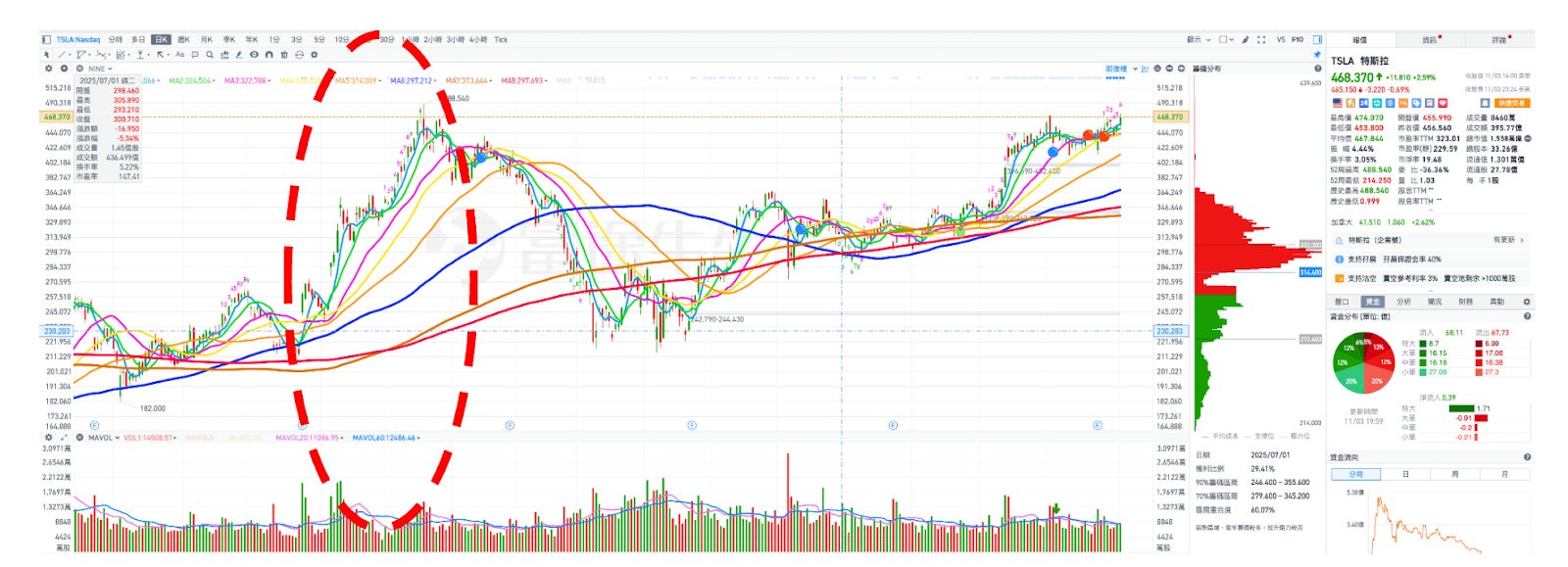The height and width of the screenshot is (567, 1568).
Task: Open drawing toolbar settings gear
Action: [x=315, y=55]
